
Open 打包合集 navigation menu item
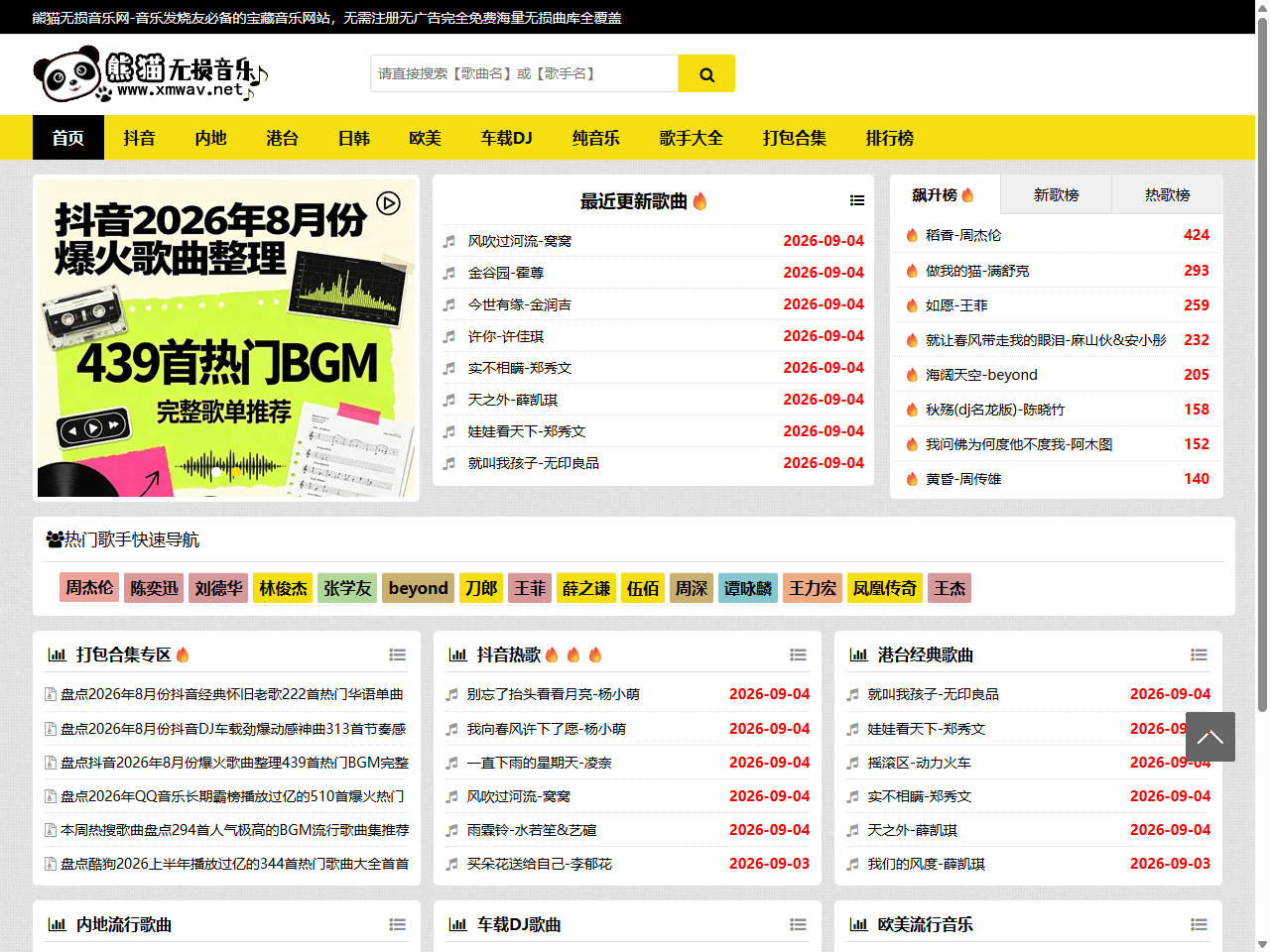tap(795, 138)
